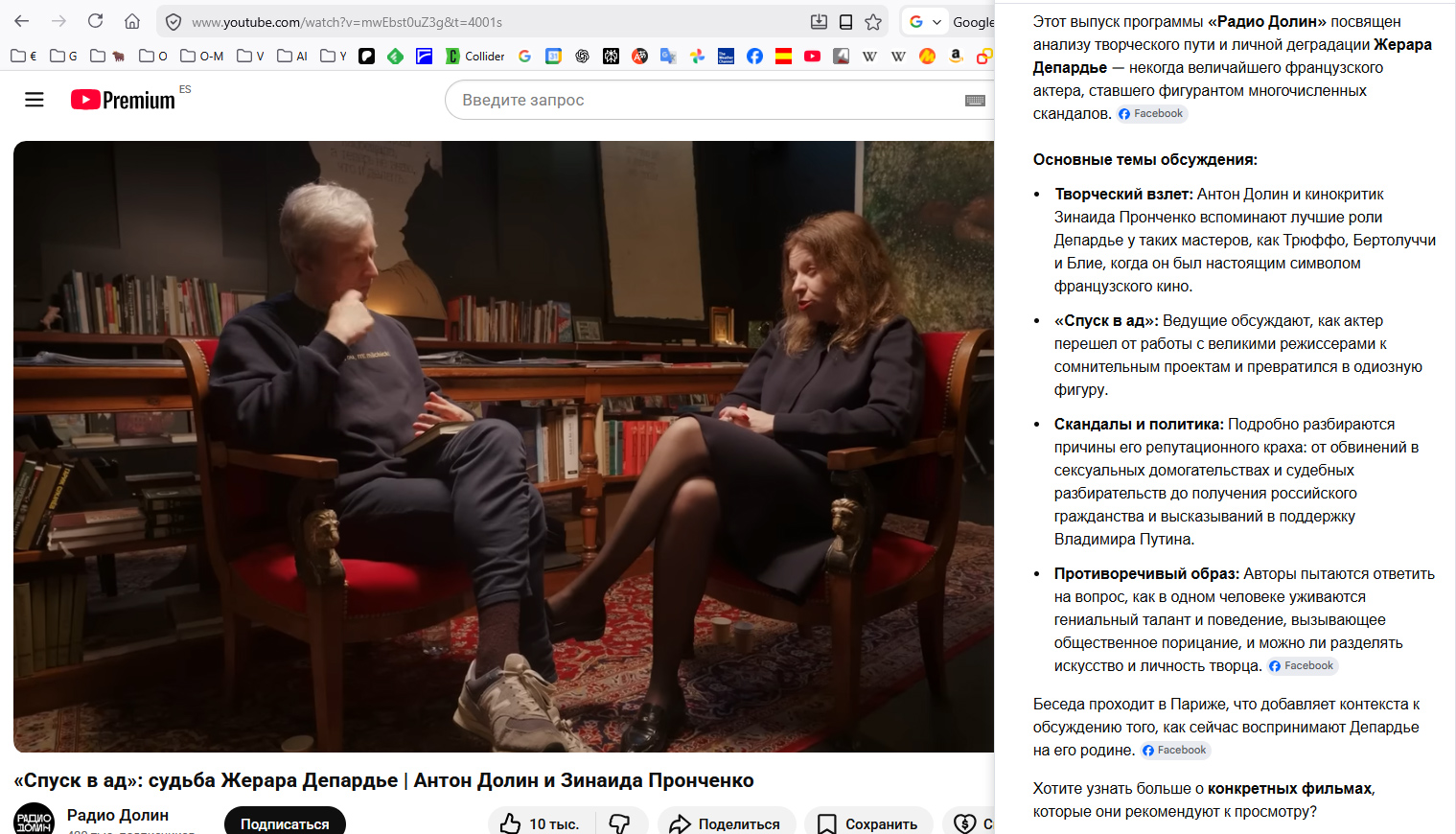Open the Facebook source chip after 'скандалов.'

[1151, 113]
